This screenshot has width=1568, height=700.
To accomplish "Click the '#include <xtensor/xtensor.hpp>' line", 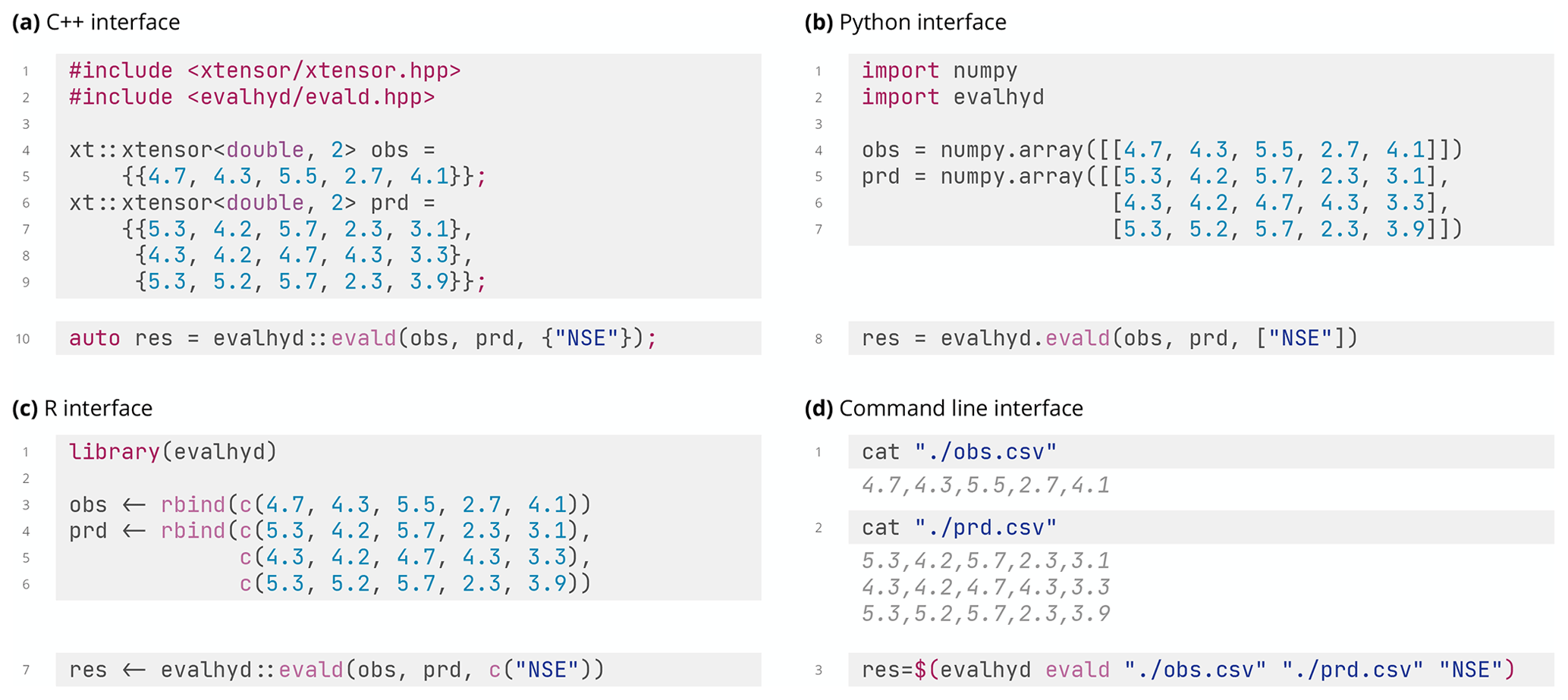I will point(265,71).
